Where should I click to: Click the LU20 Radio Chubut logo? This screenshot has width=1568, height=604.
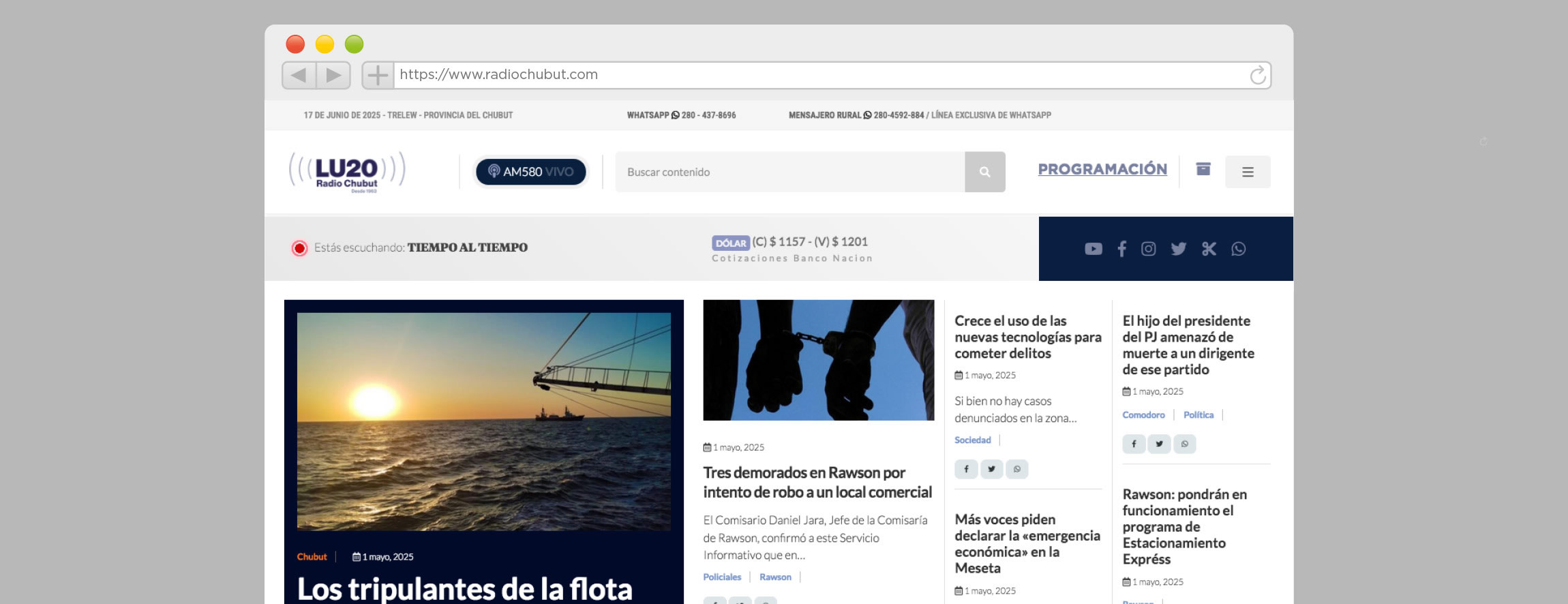pos(347,172)
